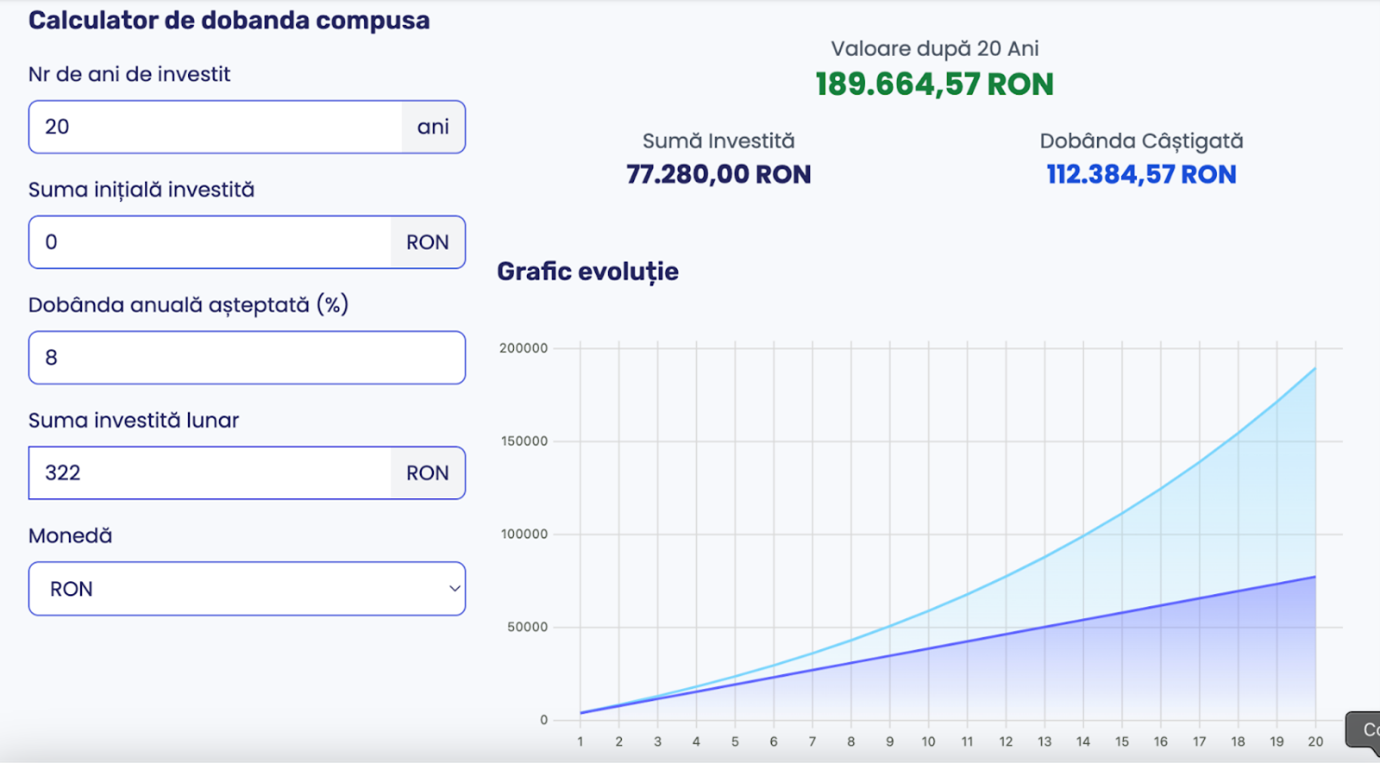Click the x-axis label 10 on the chart
Image resolution: width=1380 pixels, height=763 pixels.
pos(928,741)
